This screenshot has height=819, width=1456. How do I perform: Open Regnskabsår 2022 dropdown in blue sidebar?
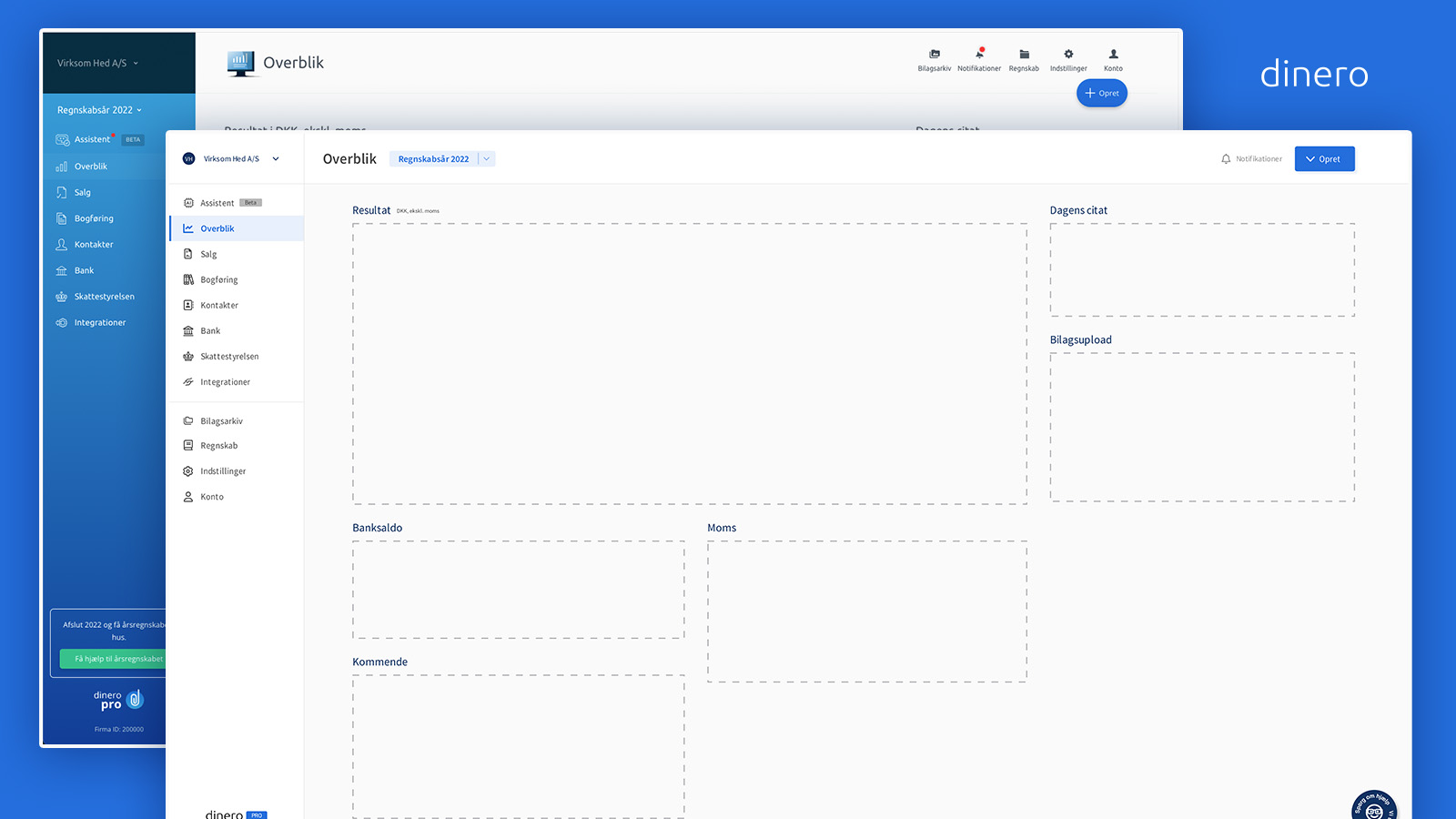coord(99,110)
